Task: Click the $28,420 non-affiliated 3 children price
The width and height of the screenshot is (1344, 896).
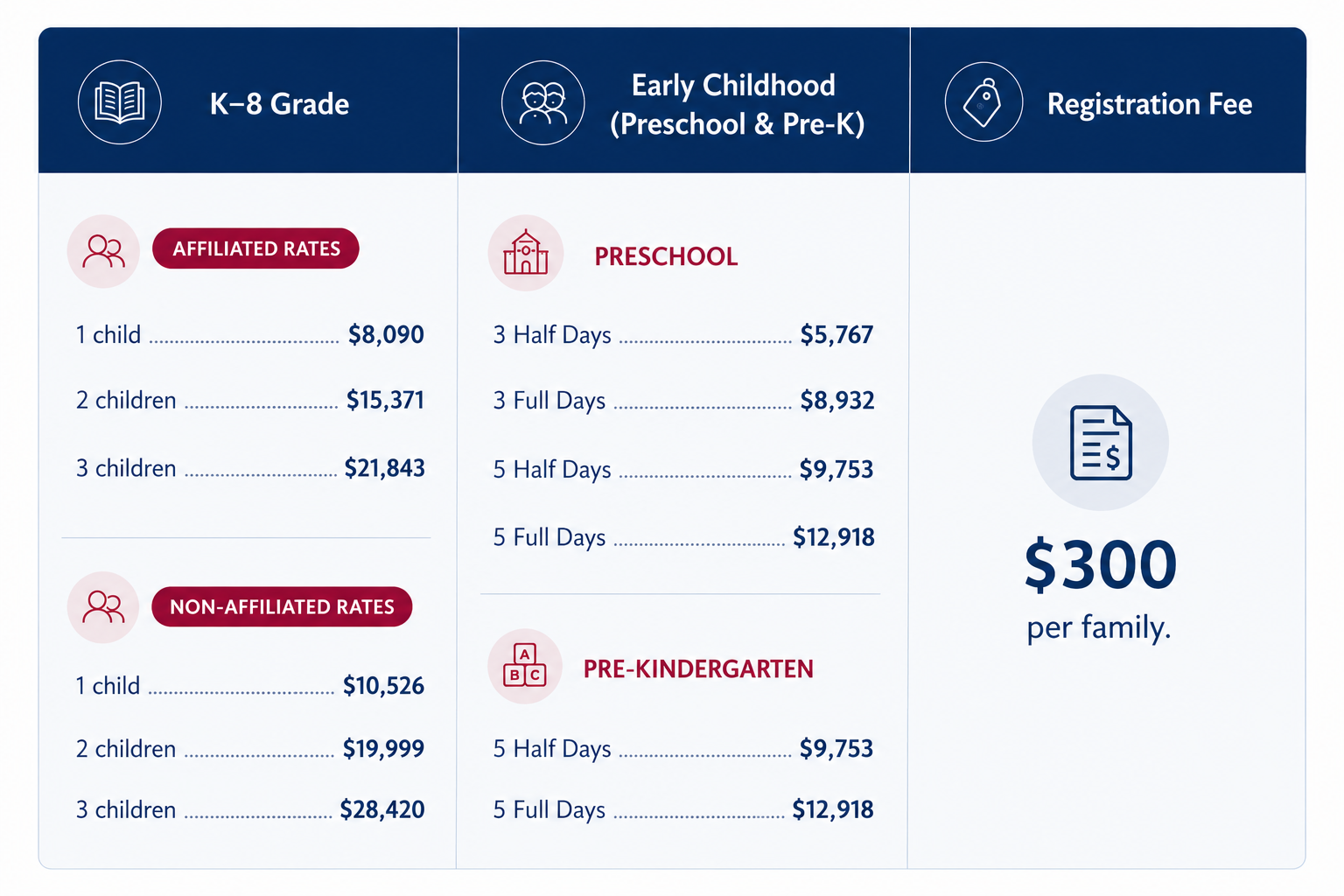Action: coord(382,809)
